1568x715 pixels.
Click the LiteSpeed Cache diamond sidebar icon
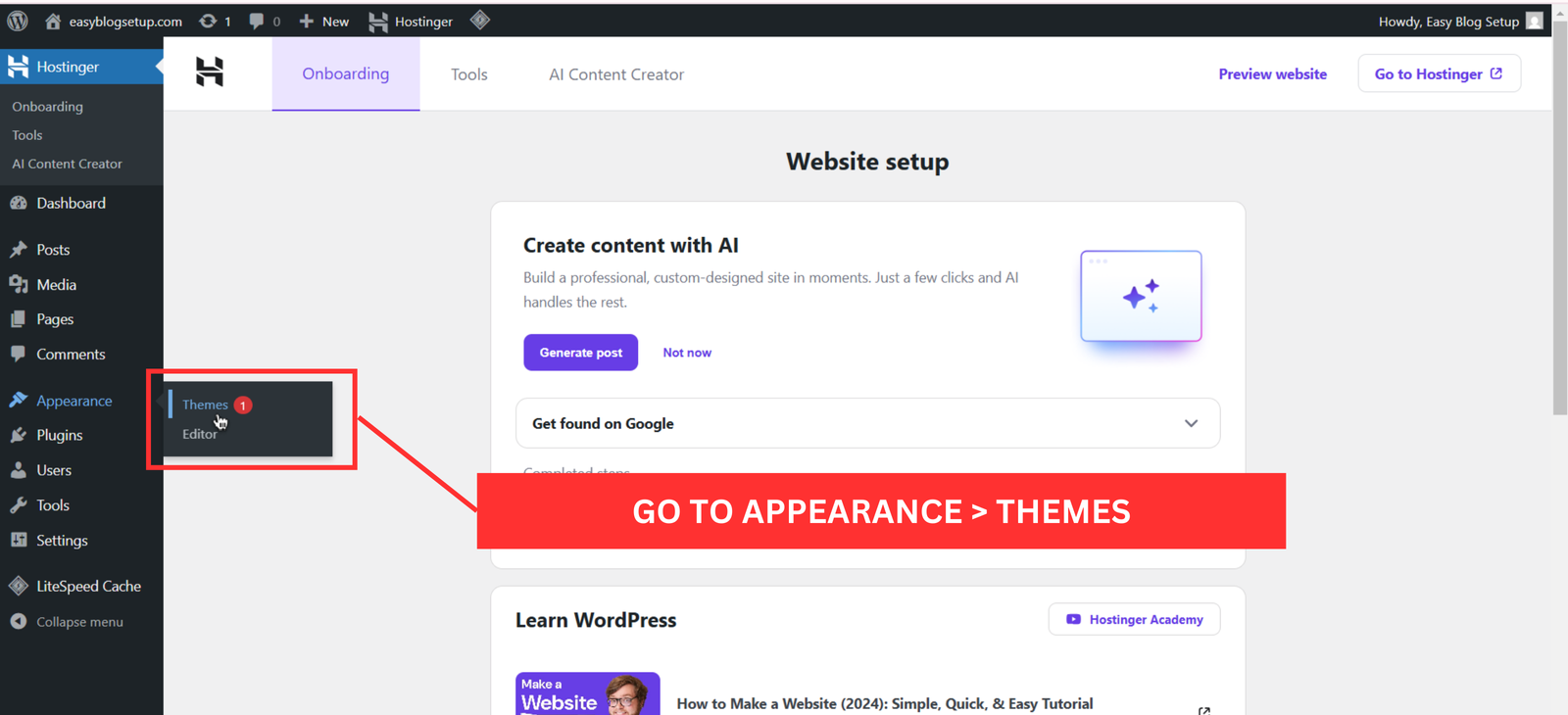(x=18, y=586)
